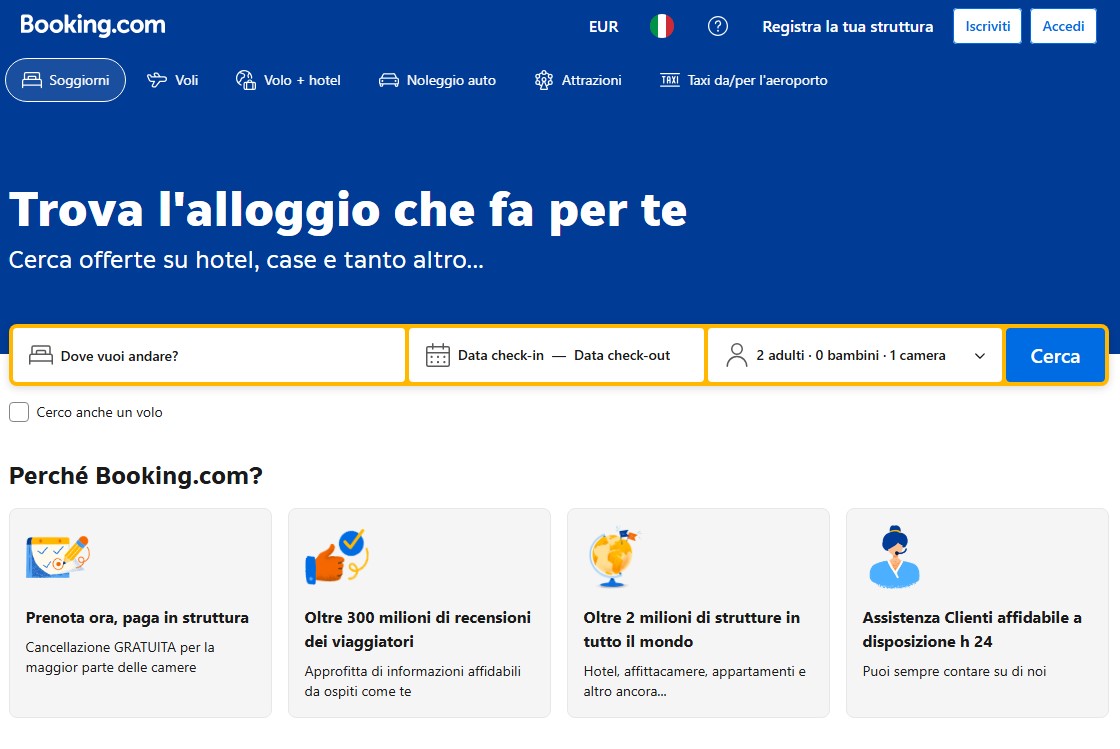Image resolution: width=1120 pixels, height=749 pixels.
Task: Click the Booking.com logo
Action: click(93, 26)
